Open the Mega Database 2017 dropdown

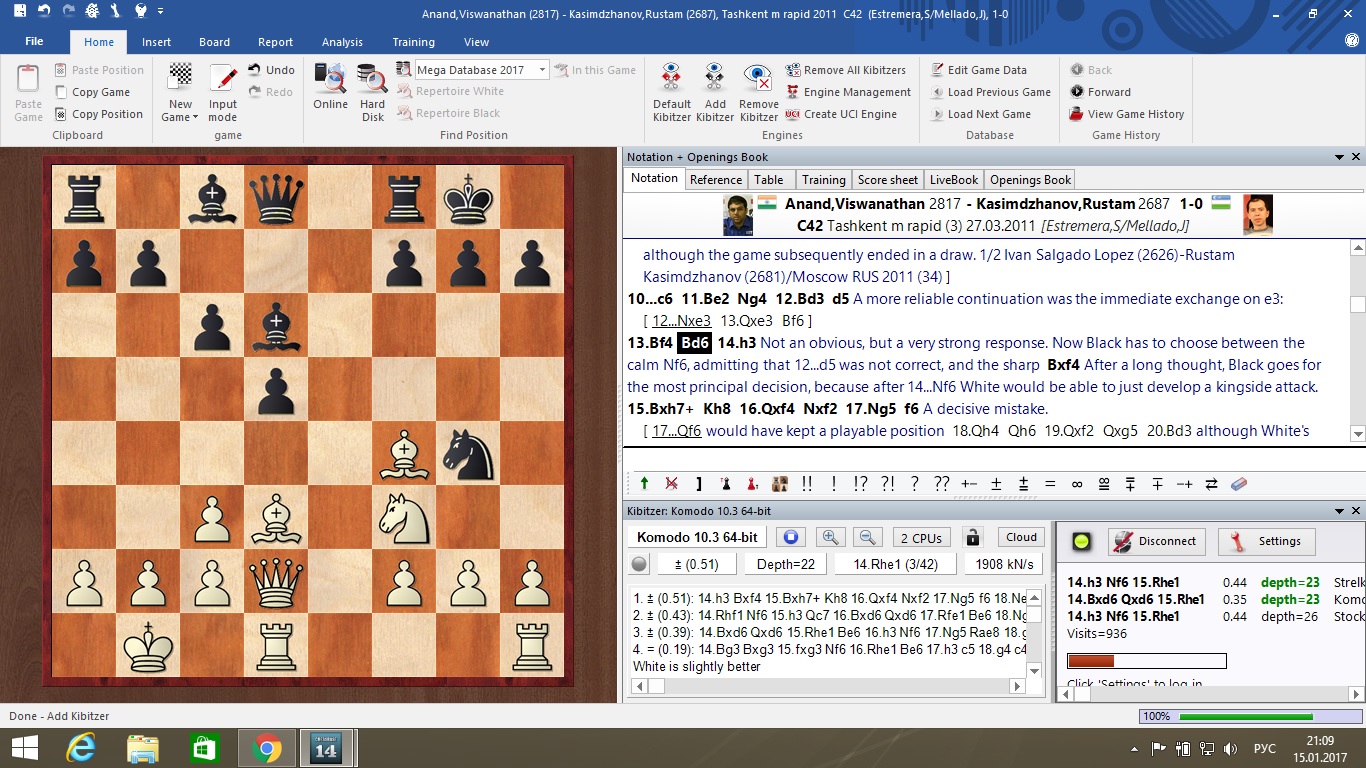pyautogui.click(x=543, y=70)
